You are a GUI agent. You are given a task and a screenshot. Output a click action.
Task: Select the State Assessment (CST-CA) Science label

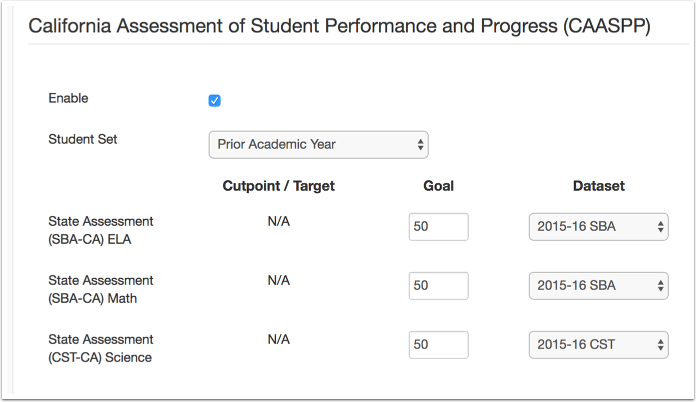click(x=101, y=348)
